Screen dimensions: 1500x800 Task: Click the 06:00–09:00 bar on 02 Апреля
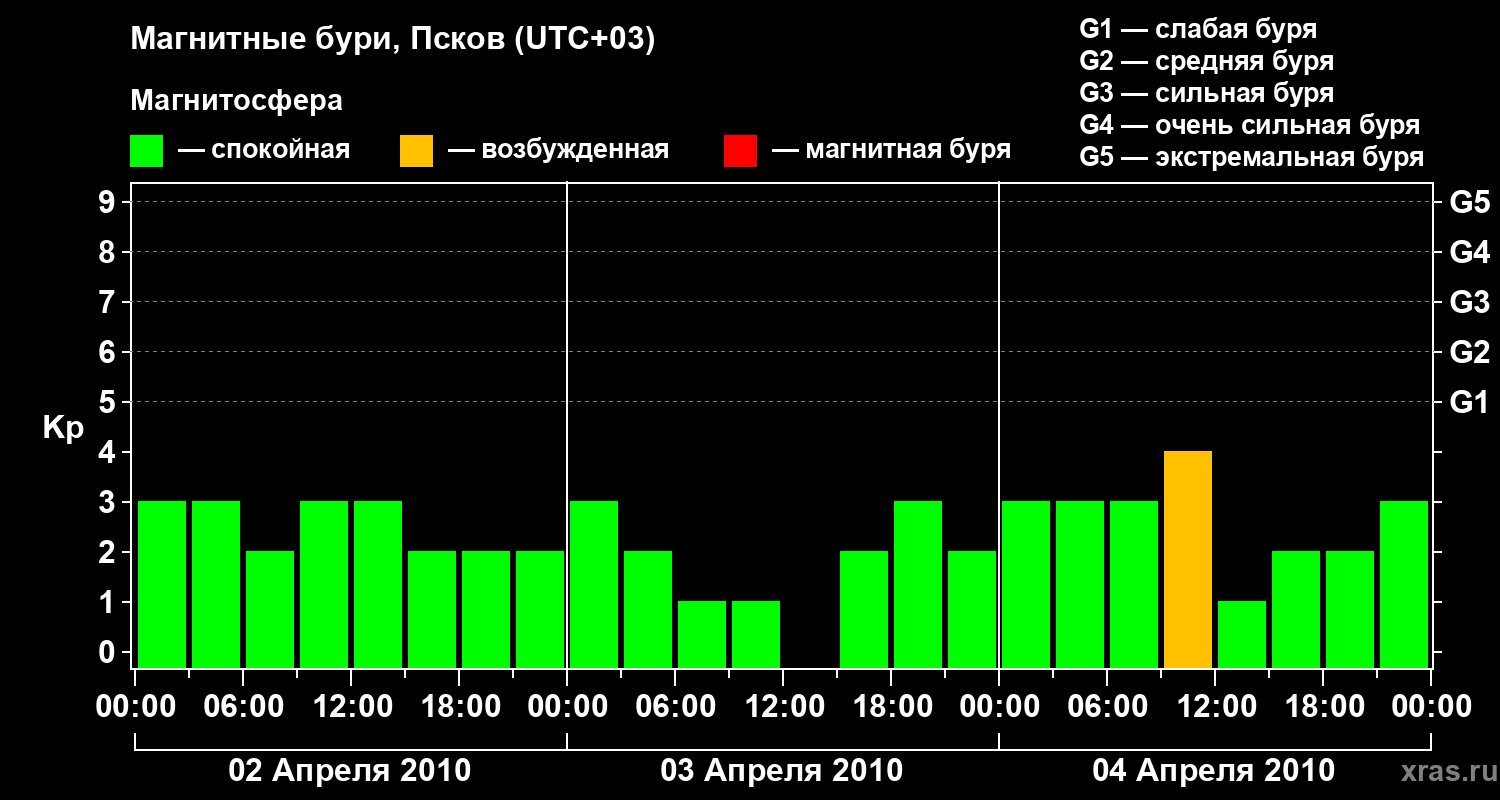270,610
